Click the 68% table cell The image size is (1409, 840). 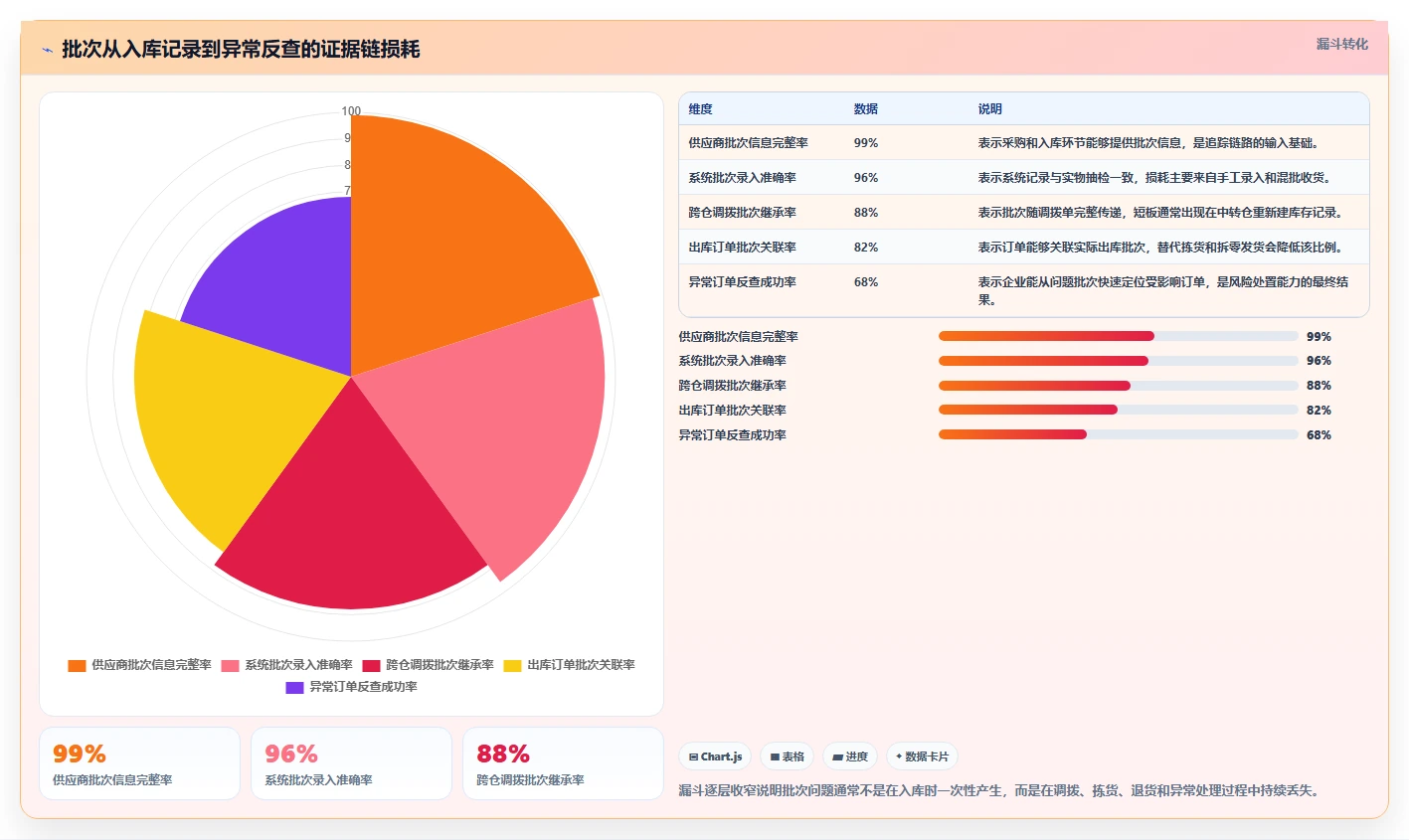(865, 282)
